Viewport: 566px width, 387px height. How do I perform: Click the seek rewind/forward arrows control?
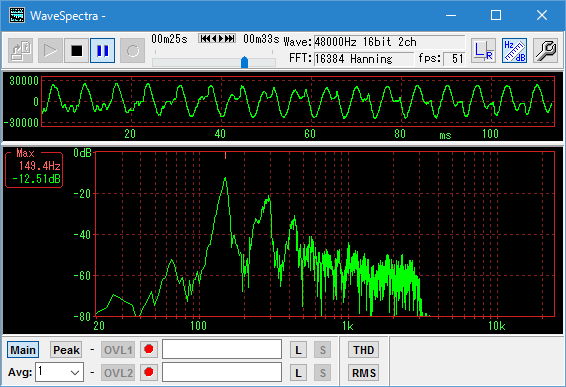click(217, 38)
